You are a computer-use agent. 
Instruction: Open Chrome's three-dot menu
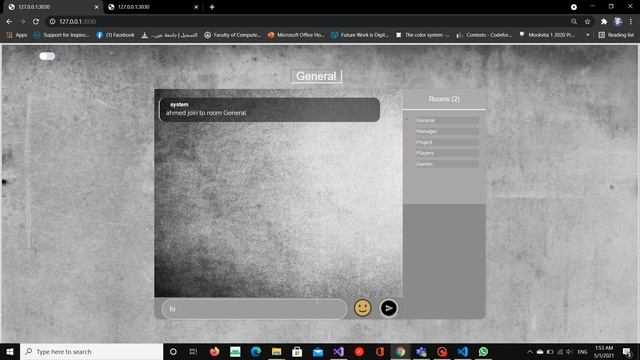631,22
